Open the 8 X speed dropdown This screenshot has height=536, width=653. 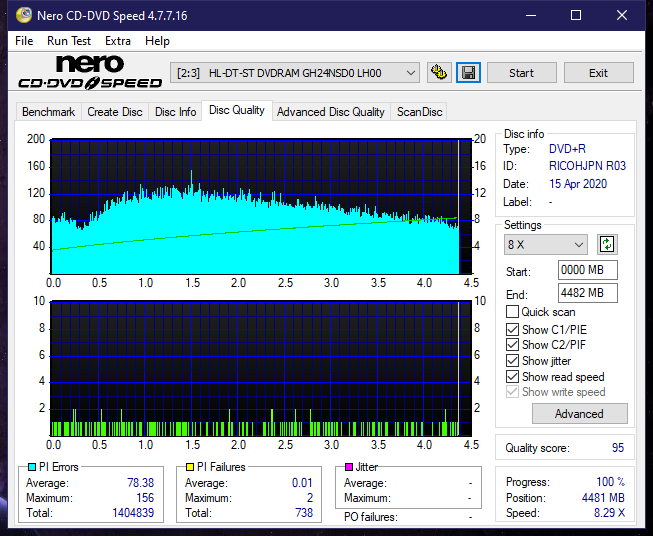click(546, 244)
